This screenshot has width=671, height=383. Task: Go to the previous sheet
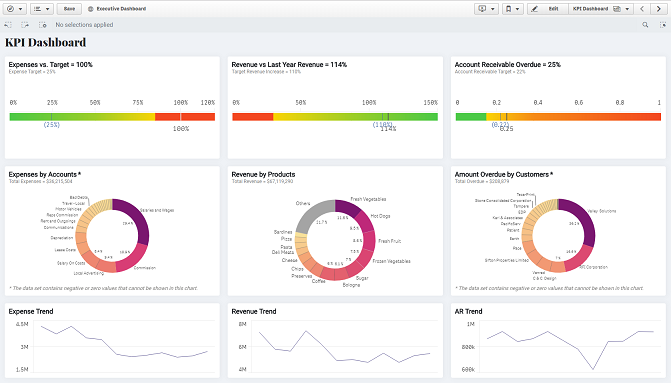click(x=642, y=9)
